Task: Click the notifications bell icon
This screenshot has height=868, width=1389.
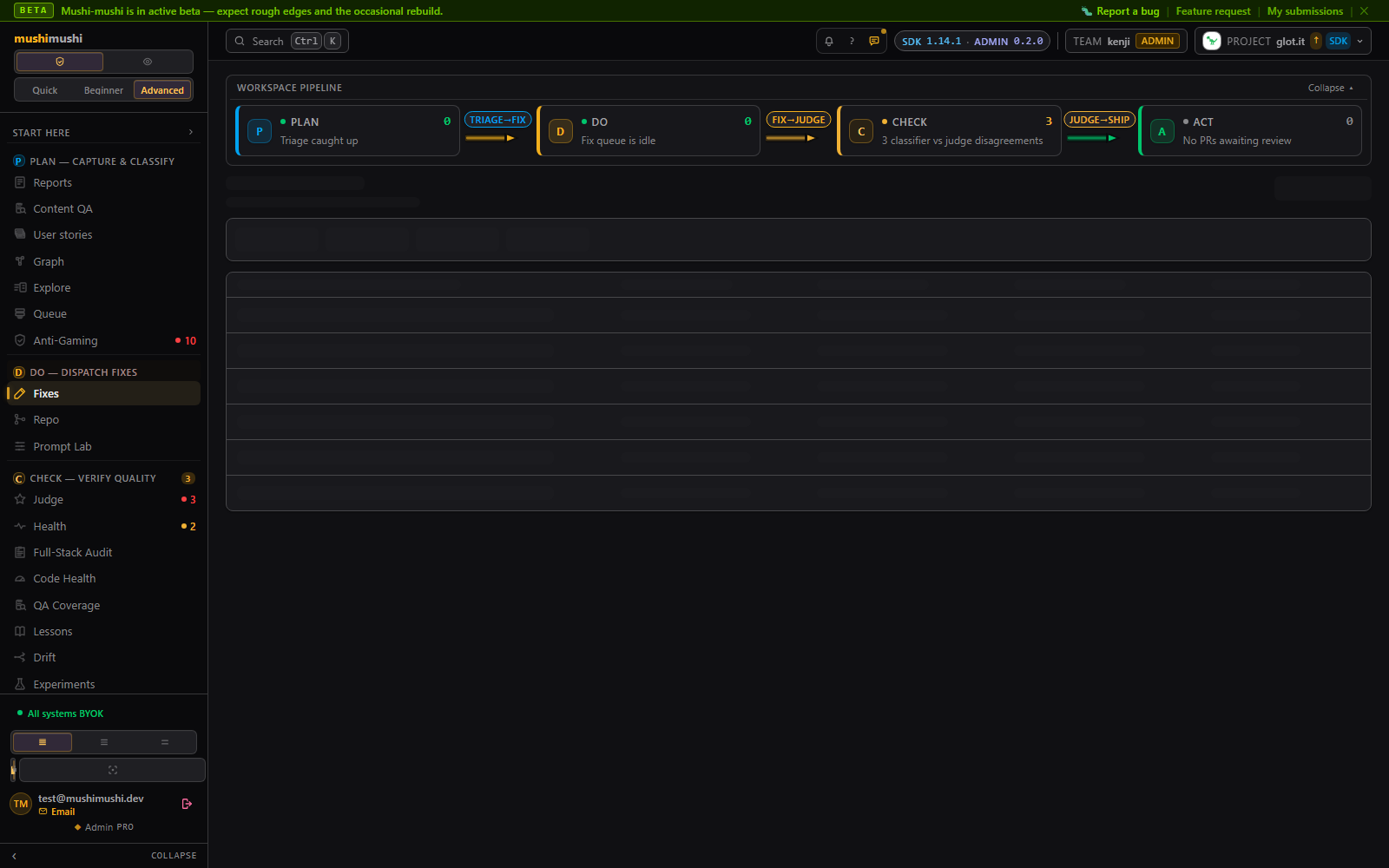Action: 829,41
